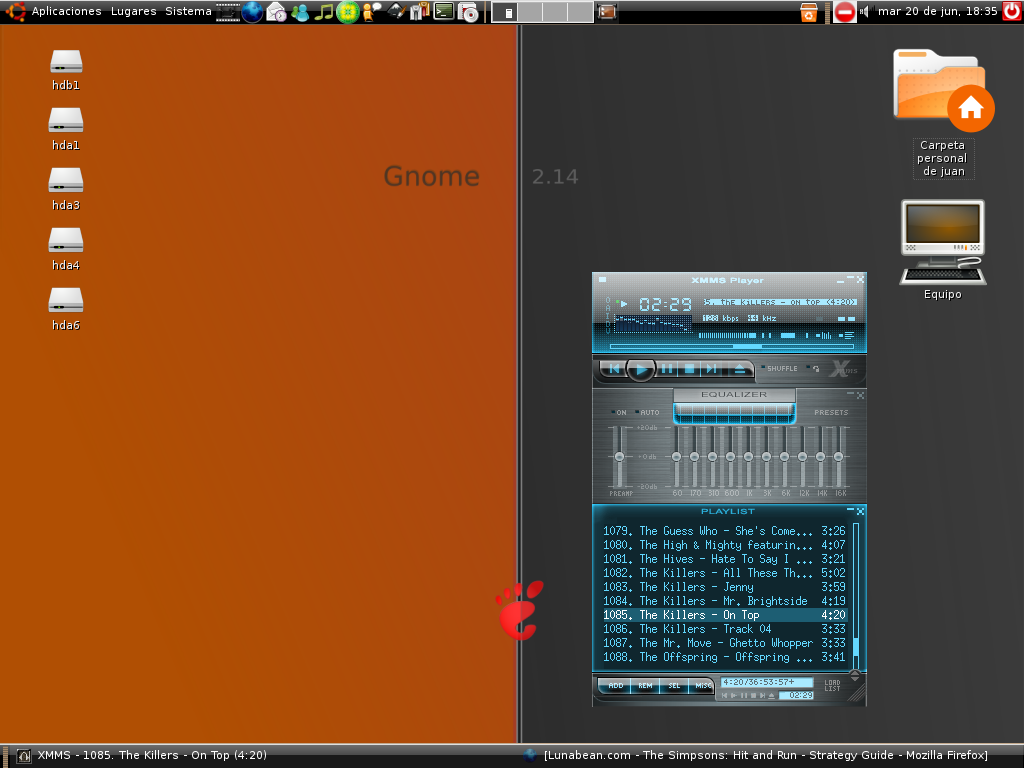Screen dimensions: 1024x768
Task: Open the playlist MISC menu
Action: click(x=702, y=686)
